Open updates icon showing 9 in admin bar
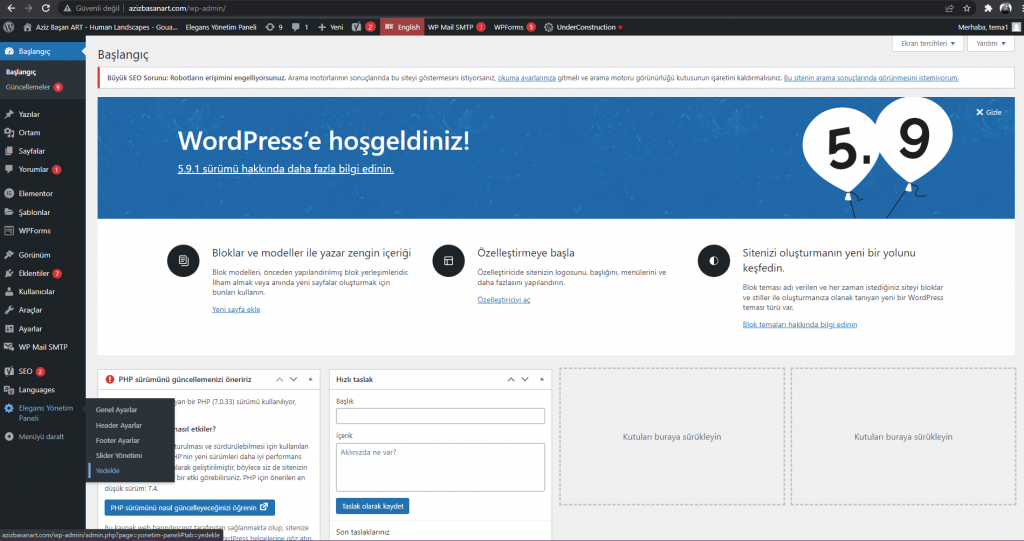The width and height of the screenshot is (1024, 541). tap(270, 27)
